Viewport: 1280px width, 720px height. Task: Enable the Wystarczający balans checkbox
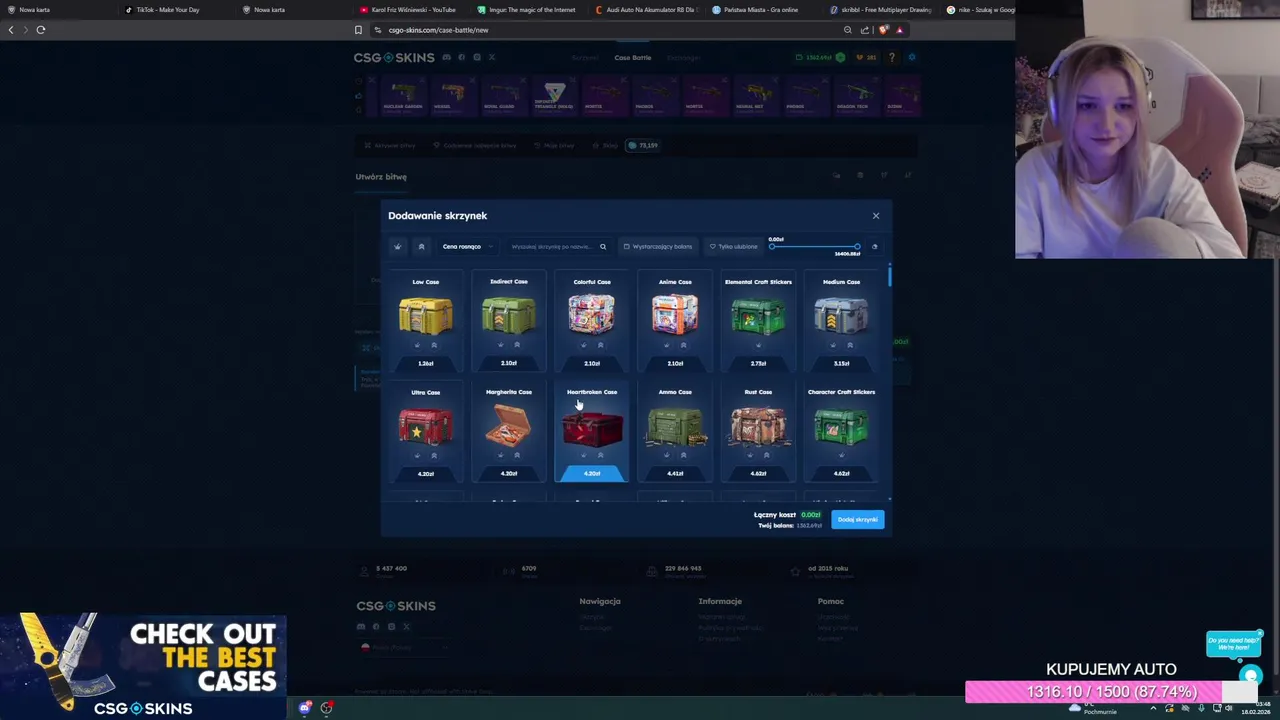657,246
